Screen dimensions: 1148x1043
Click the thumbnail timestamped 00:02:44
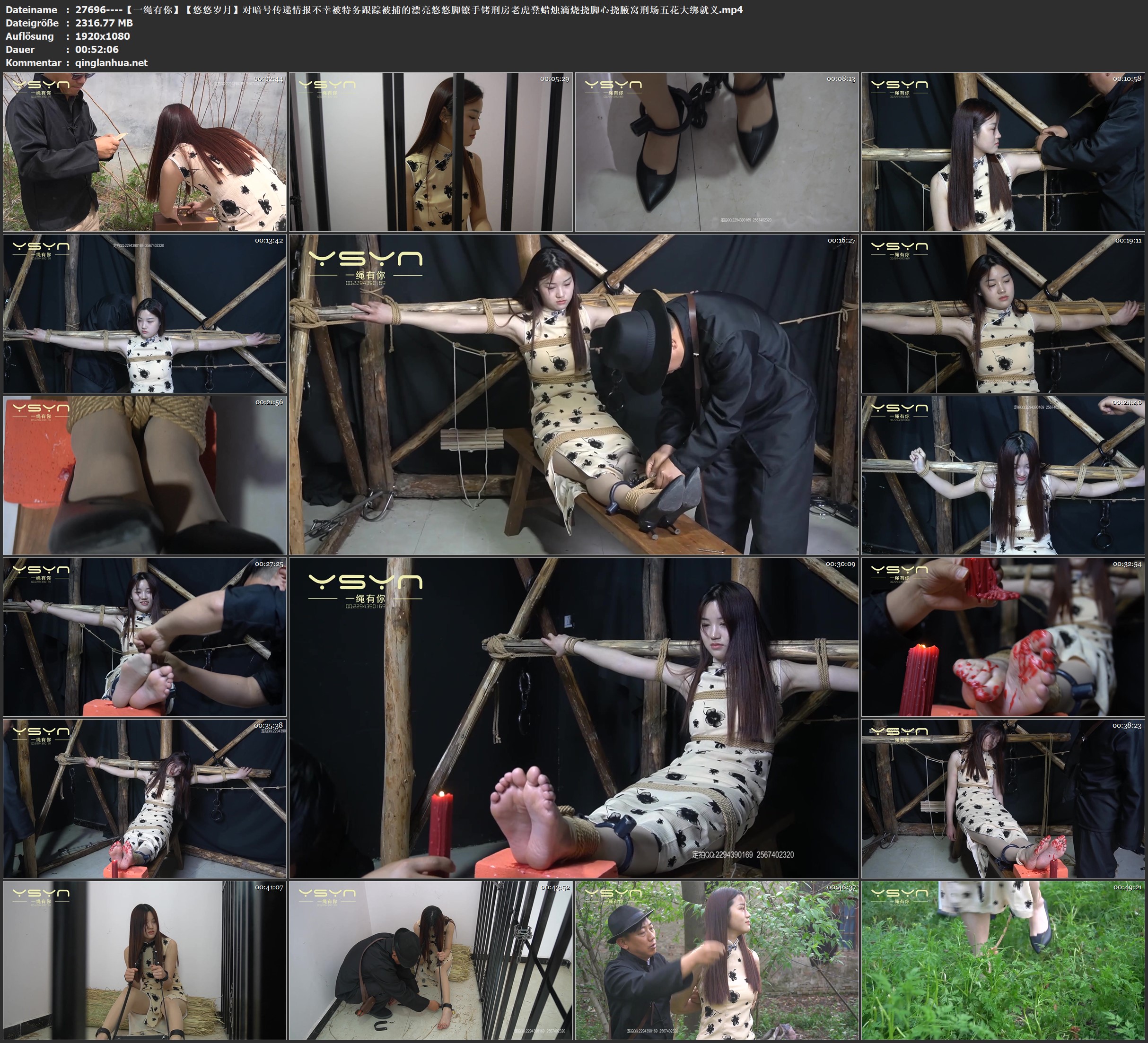[145, 151]
